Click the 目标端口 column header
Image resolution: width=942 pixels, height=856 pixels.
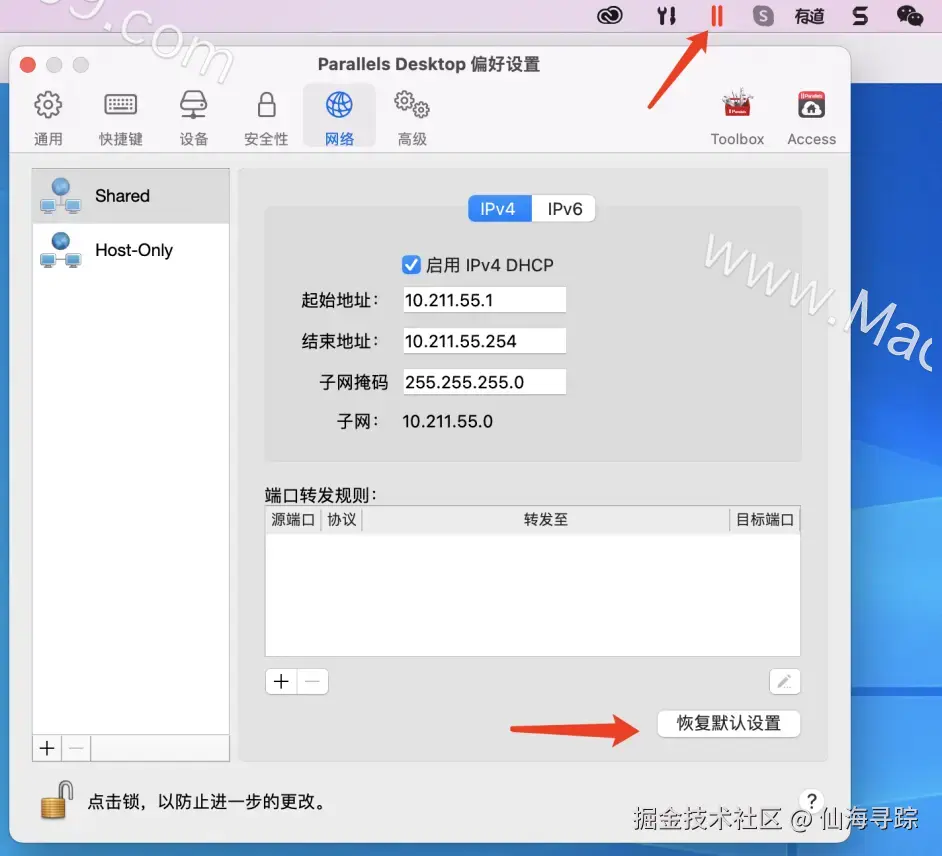[764, 520]
